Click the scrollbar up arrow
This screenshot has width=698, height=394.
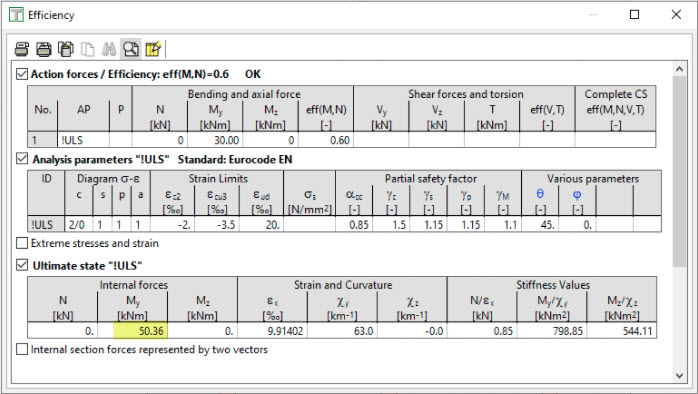click(679, 69)
